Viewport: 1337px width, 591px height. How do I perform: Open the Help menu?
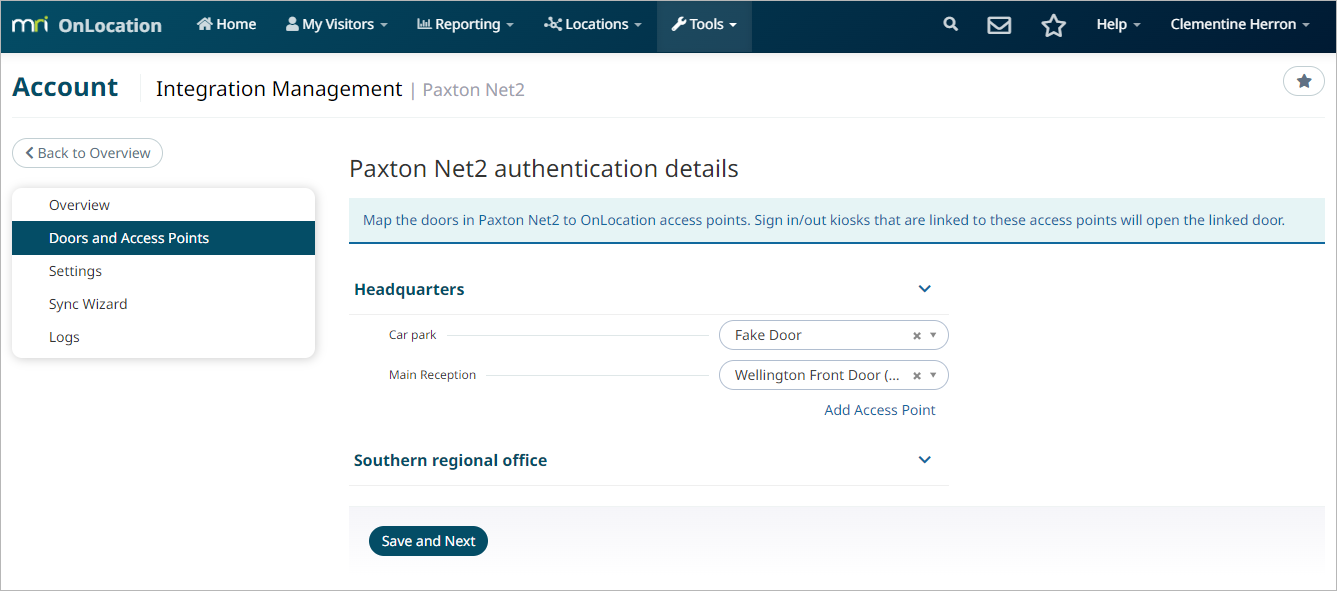pyautogui.click(x=1118, y=25)
